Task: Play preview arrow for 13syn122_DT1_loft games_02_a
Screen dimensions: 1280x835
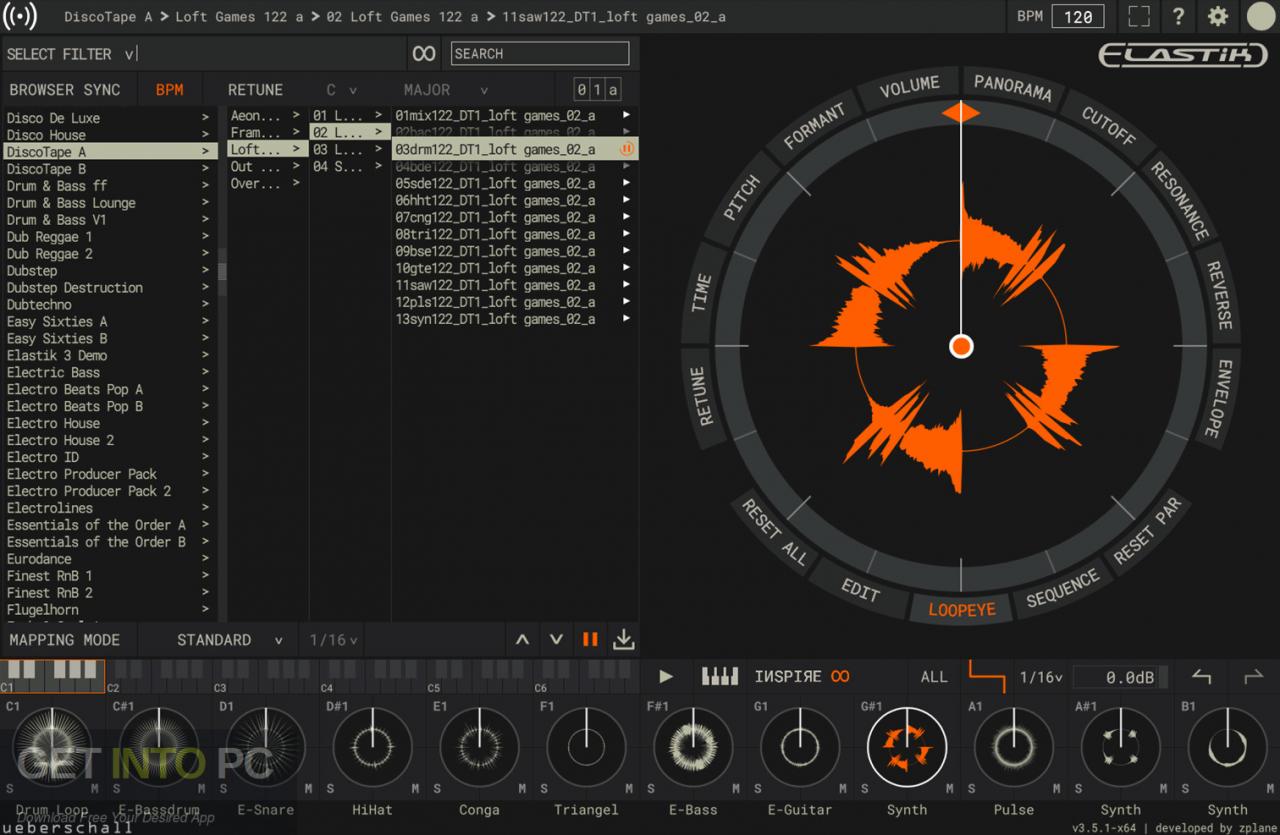Action: click(x=626, y=319)
